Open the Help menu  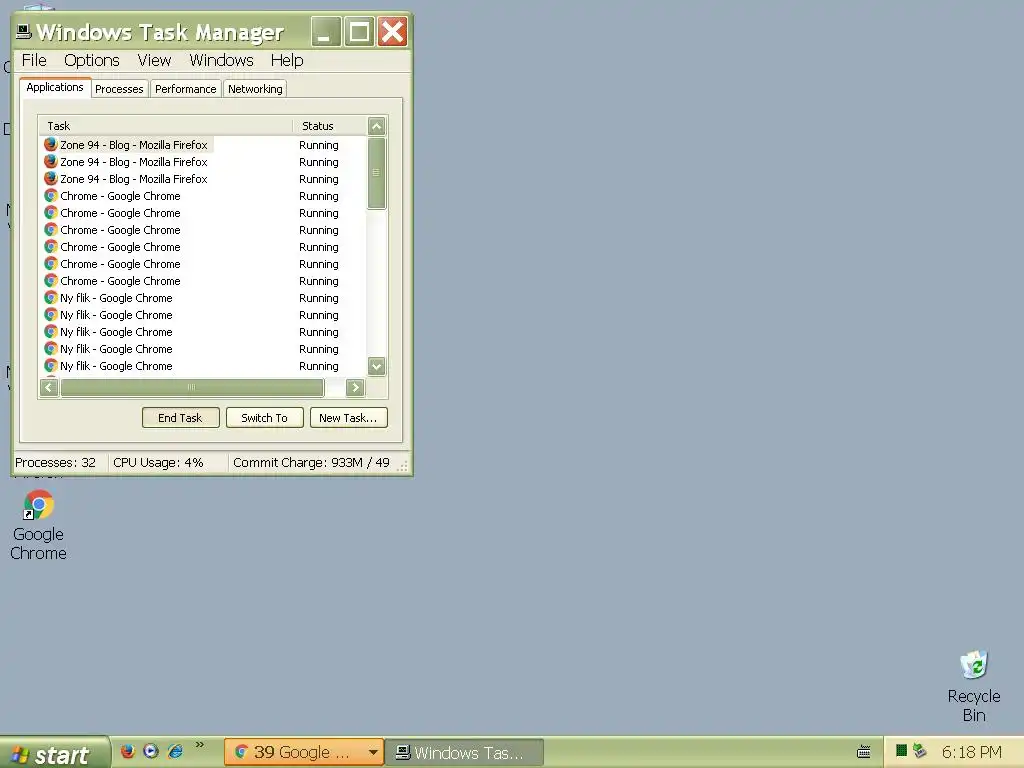287,60
